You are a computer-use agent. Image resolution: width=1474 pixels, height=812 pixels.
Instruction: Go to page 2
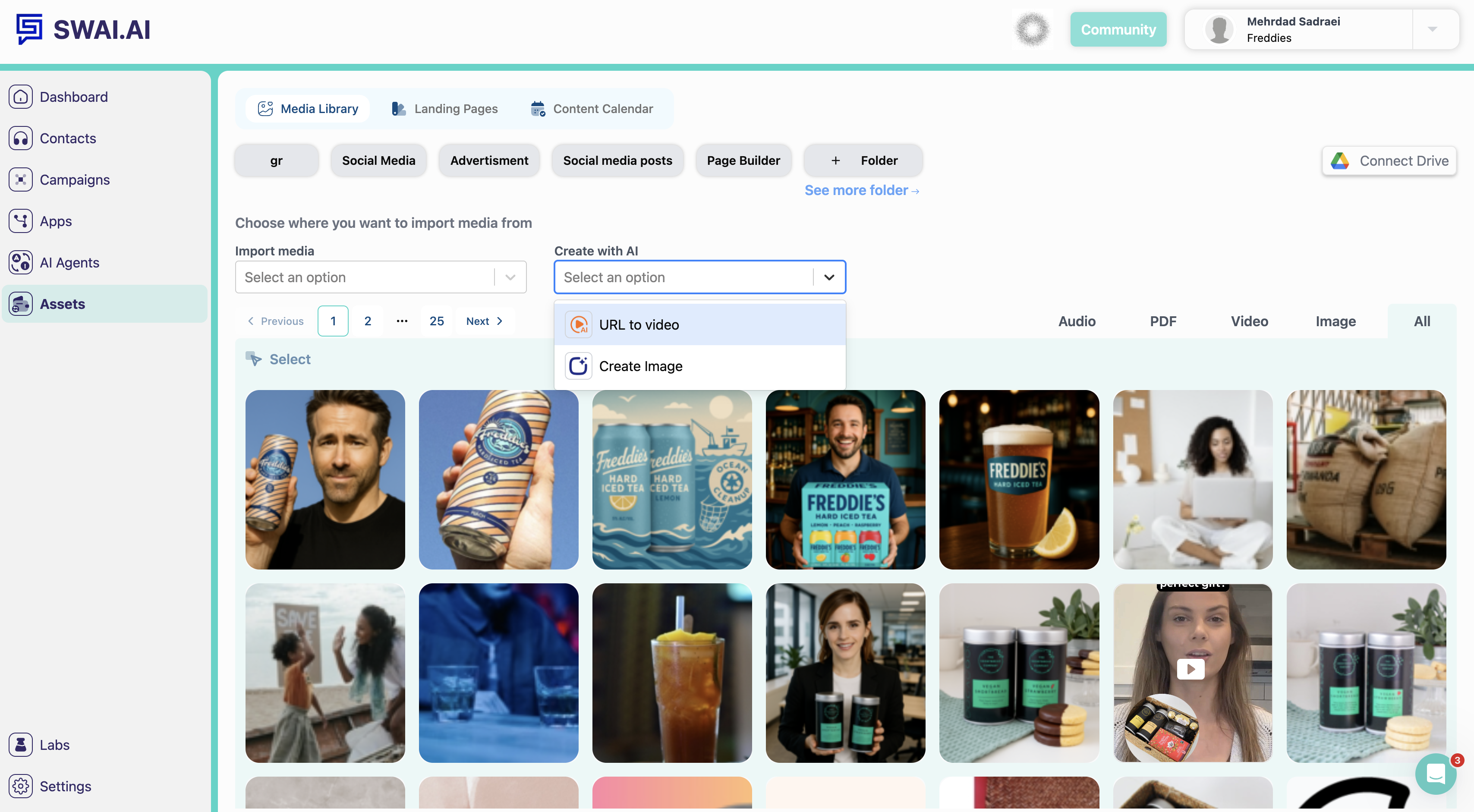tap(368, 321)
